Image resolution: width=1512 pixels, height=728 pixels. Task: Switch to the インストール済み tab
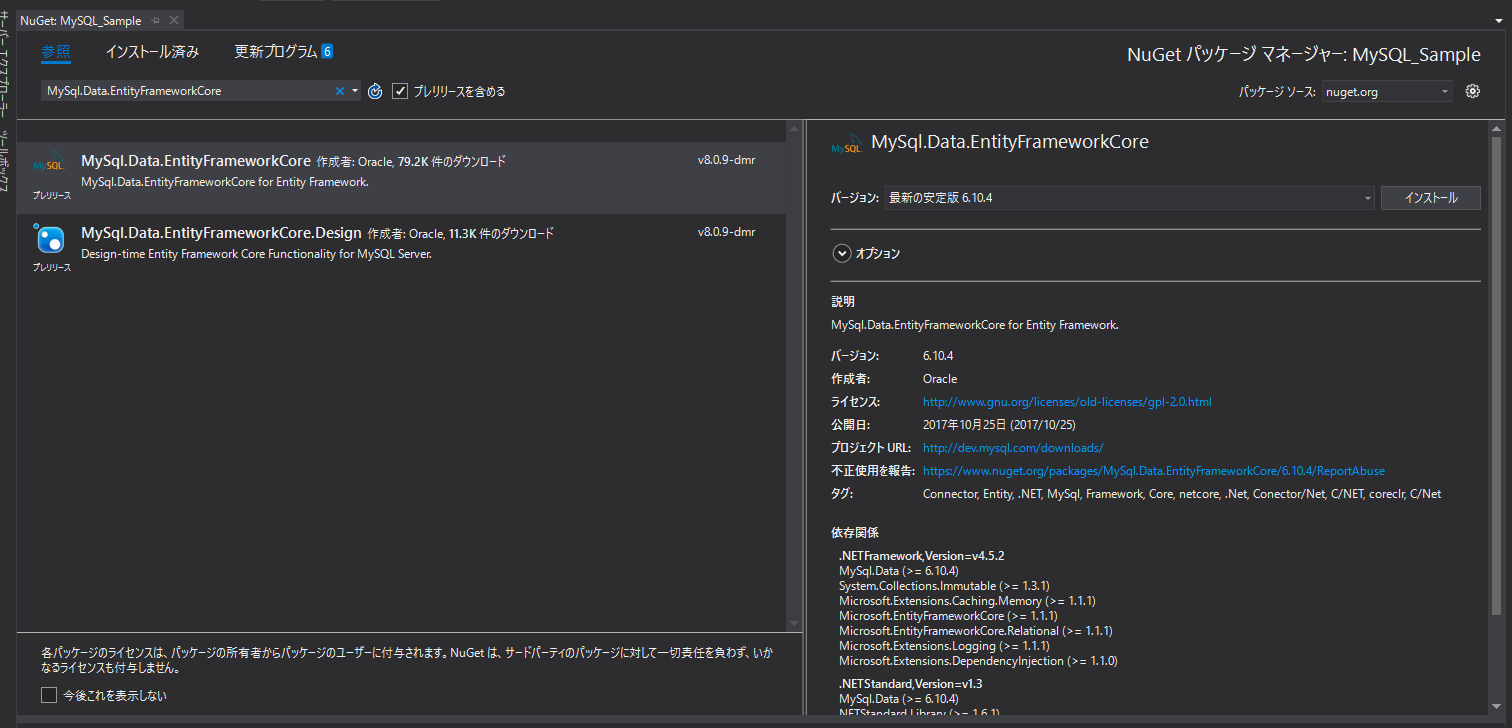[151, 50]
